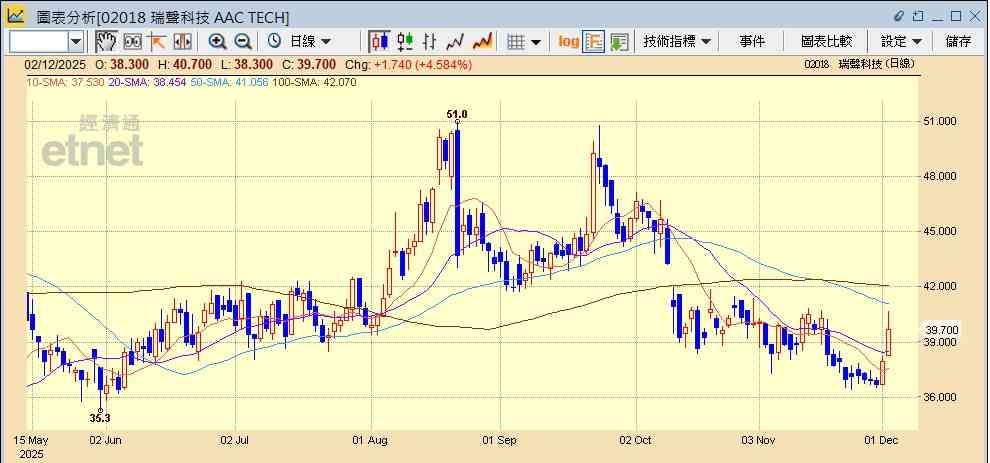Switch to the line chart type
The height and width of the screenshot is (463, 990).
pyautogui.click(x=456, y=41)
